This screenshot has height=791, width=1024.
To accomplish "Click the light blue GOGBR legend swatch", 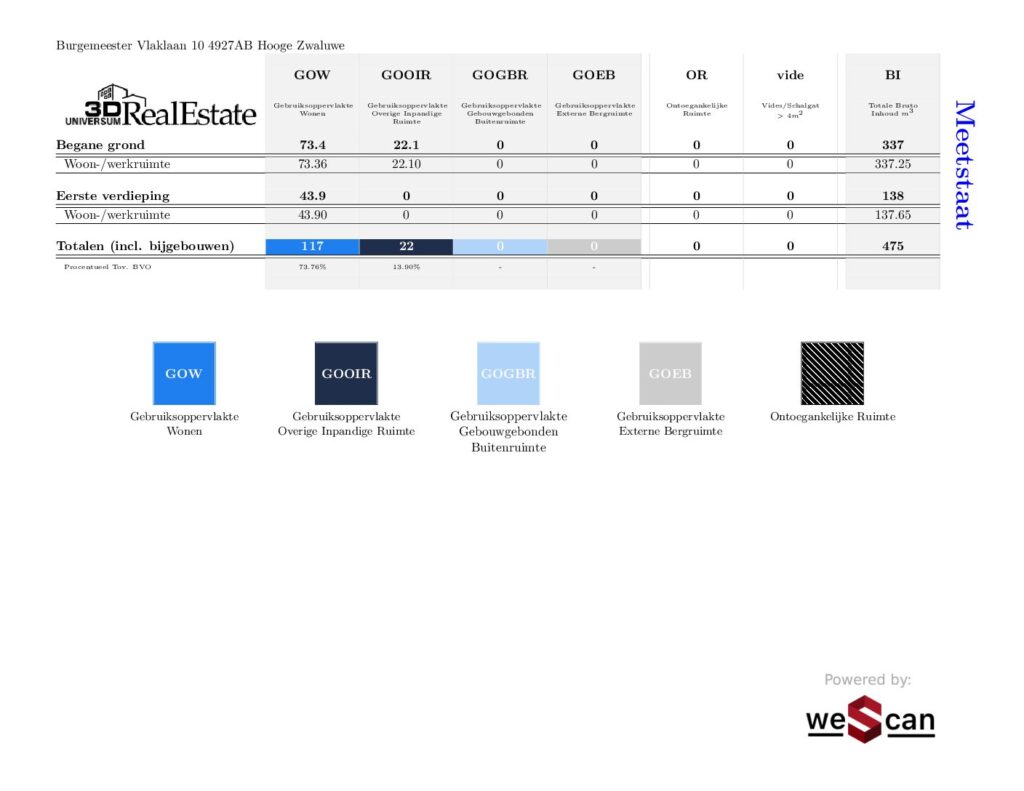I will coord(508,373).
